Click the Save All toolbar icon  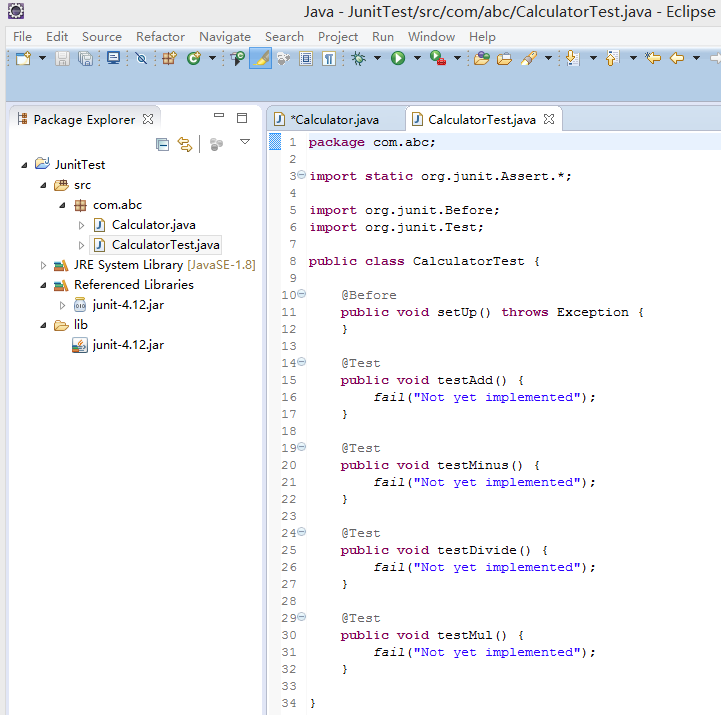click(86, 58)
